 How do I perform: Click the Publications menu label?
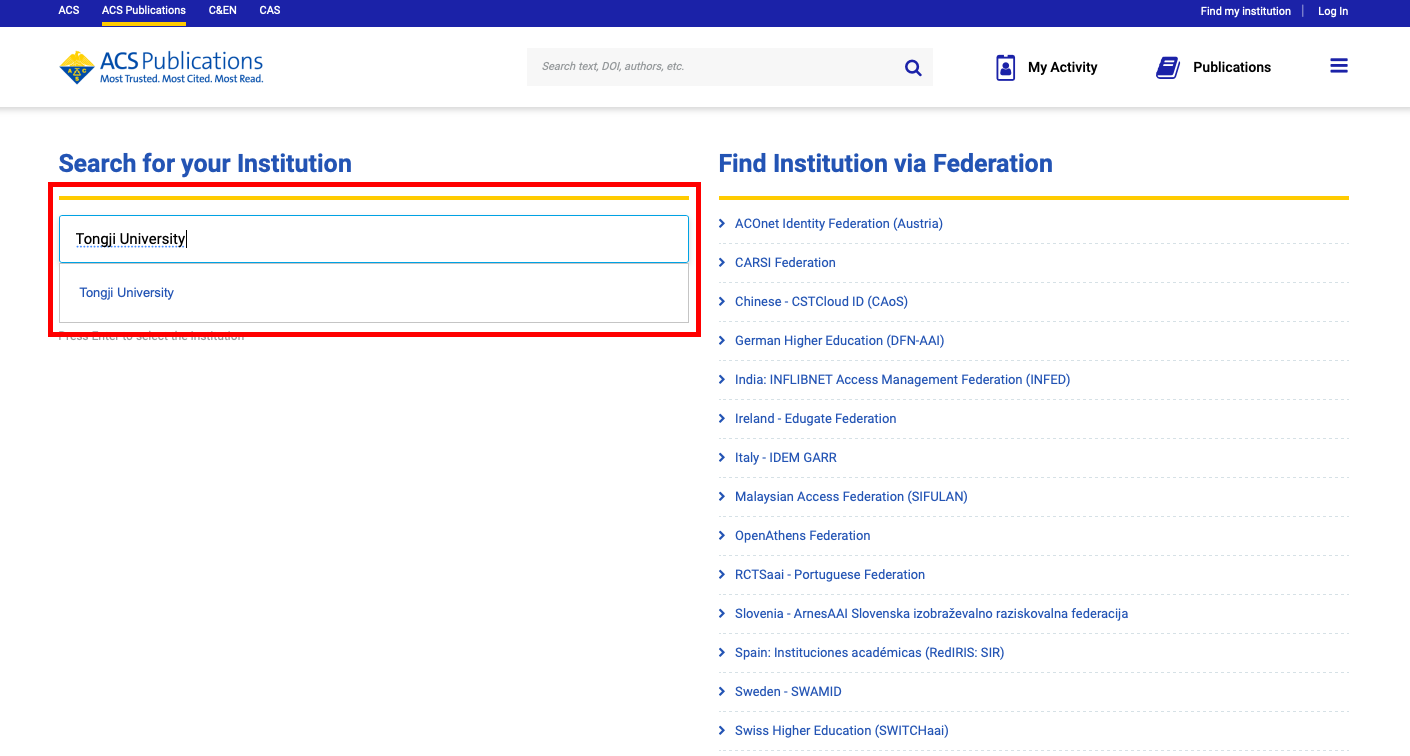1232,67
